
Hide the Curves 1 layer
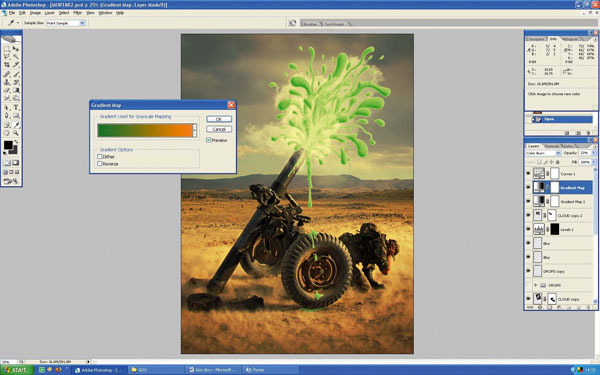(x=528, y=174)
